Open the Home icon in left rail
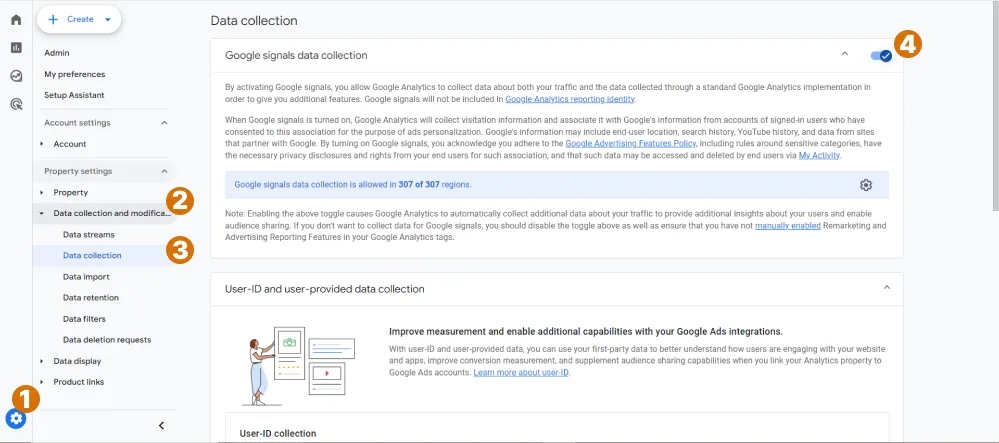The height and width of the screenshot is (443, 999). pyautogui.click(x=17, y=20)
